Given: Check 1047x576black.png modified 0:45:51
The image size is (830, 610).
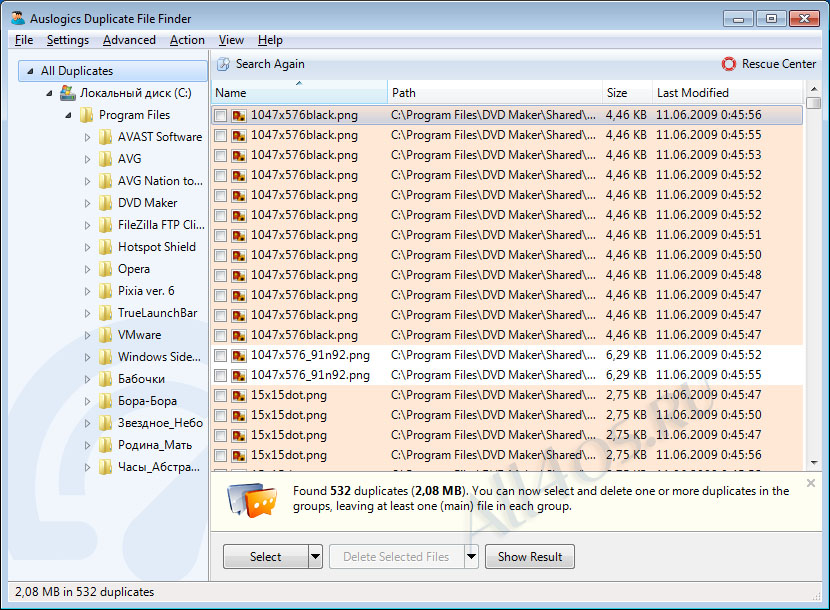Looking at the screenshot, I should [x=221, y=235].
